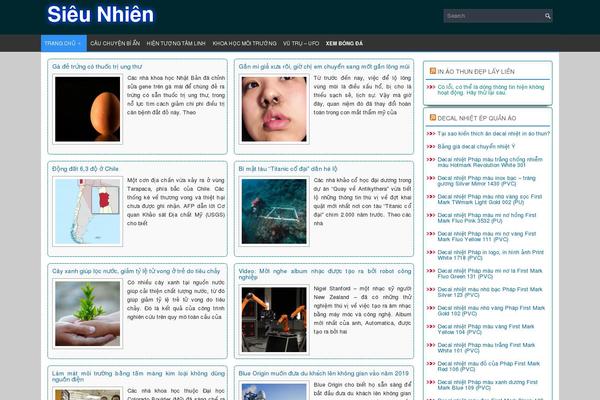Open article Gà đẻ trứng có thuốc trị ung thư
Screen dimensions: 600x400
coord(97,67)
